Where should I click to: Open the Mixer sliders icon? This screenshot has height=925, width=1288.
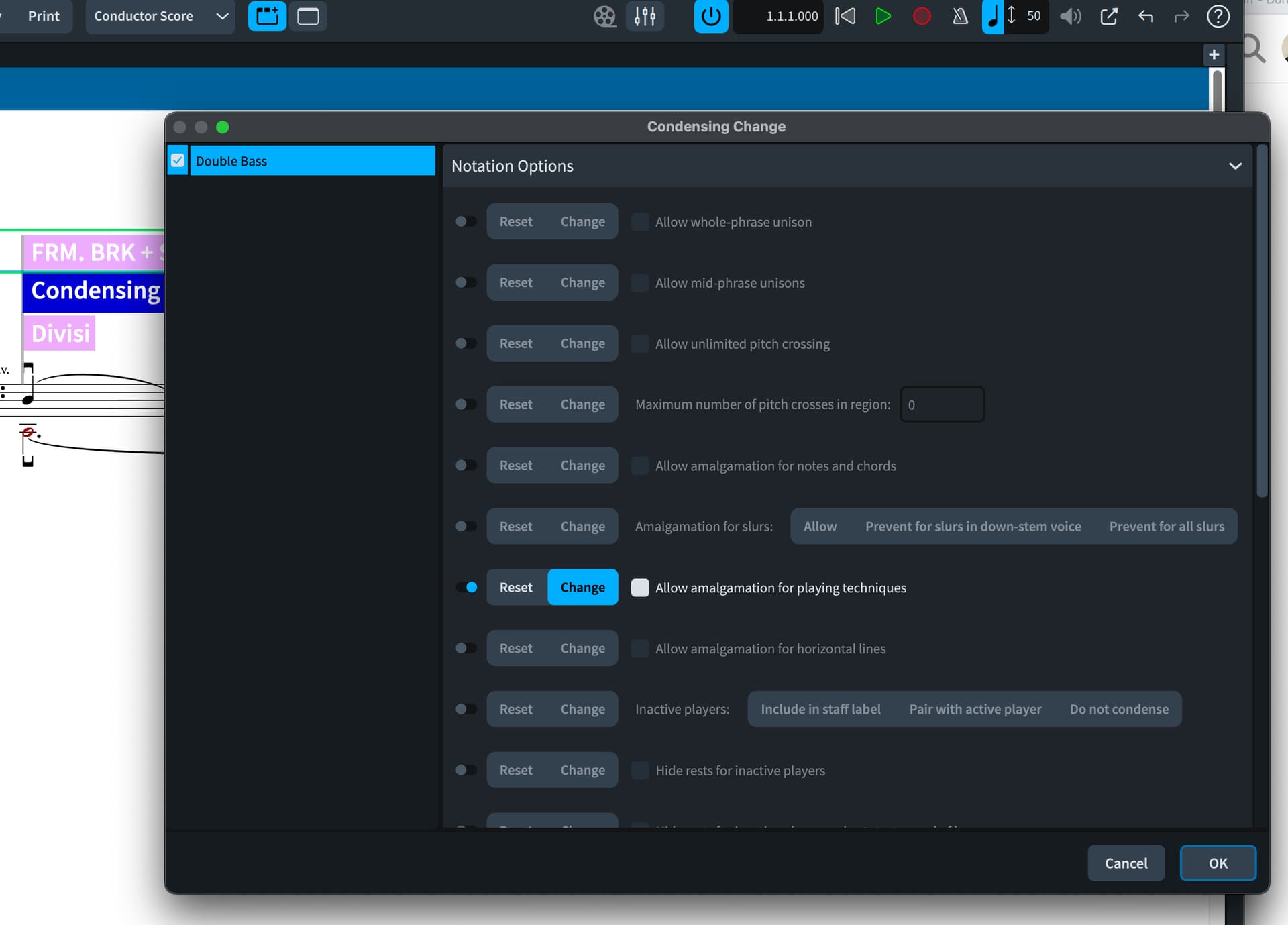coord(645,16)
